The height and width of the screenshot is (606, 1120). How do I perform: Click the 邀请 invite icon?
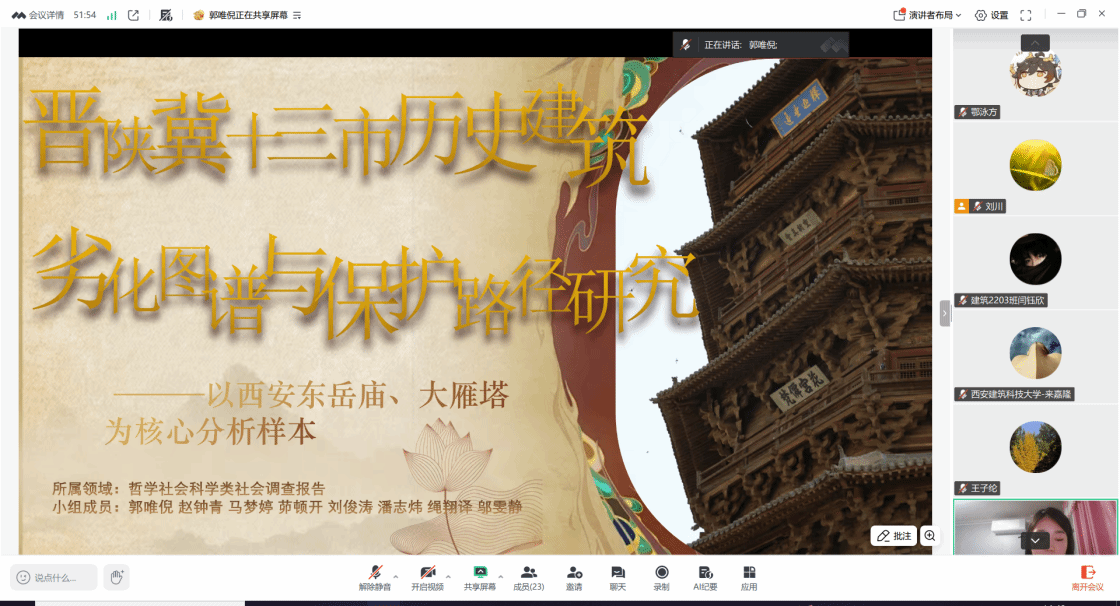click(574, 577)
